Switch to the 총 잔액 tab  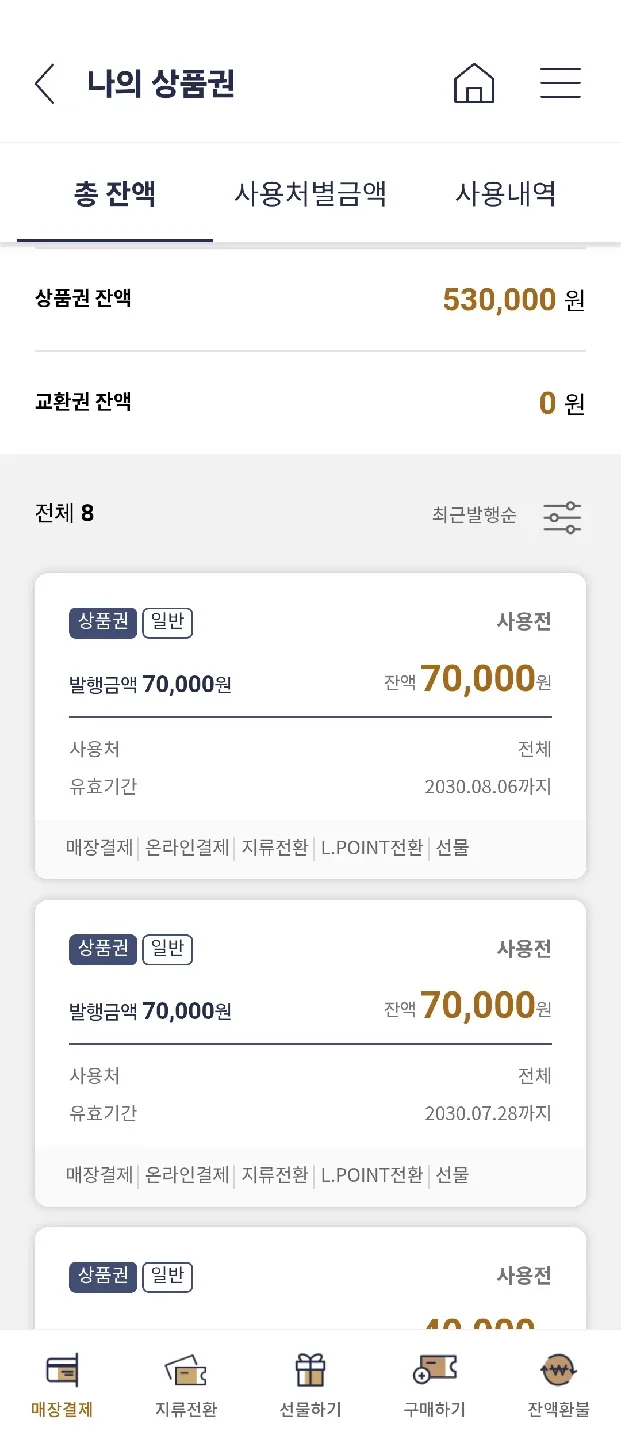click(x=115, y=194)
